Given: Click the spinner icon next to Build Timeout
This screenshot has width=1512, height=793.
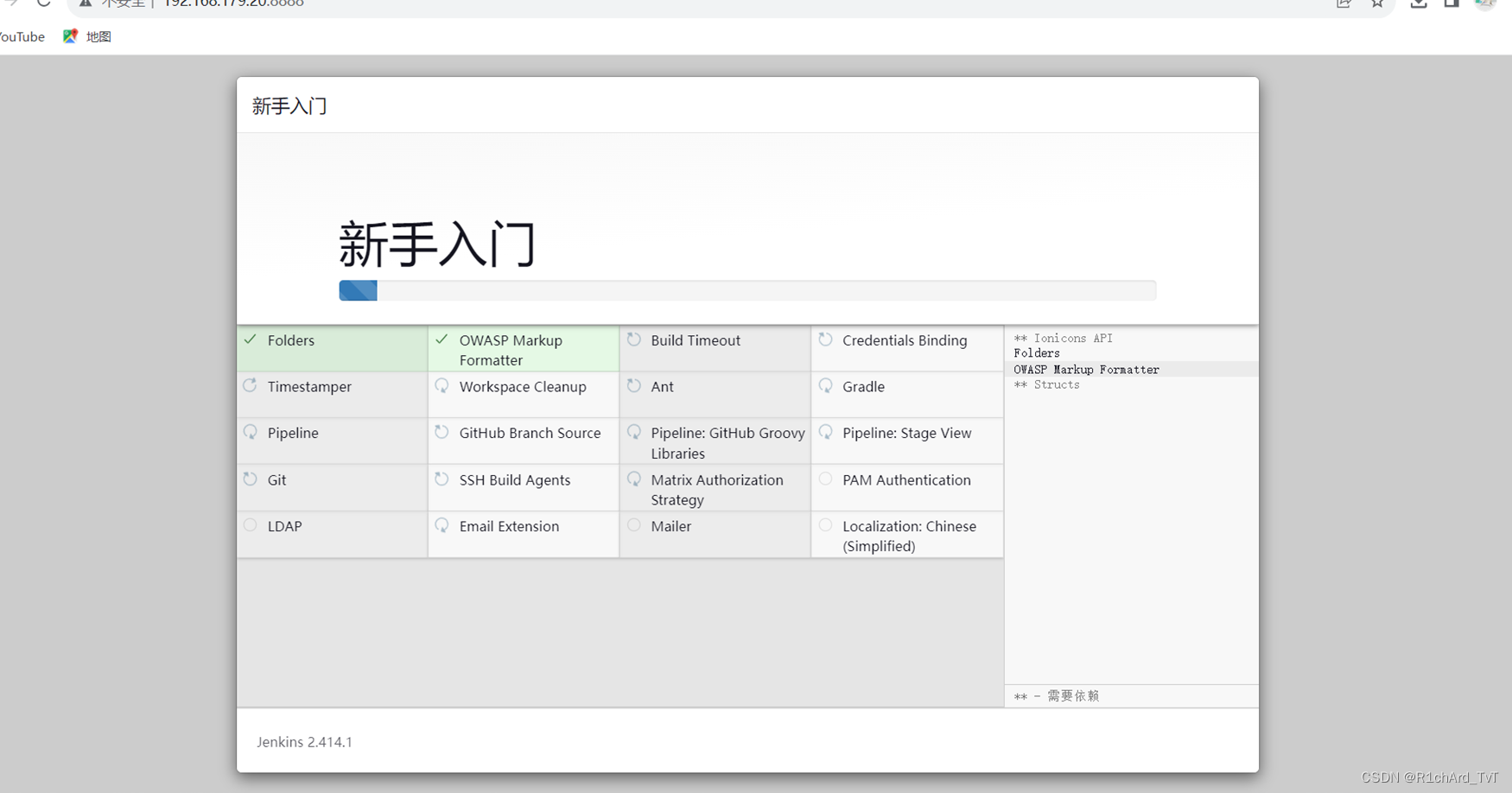Looking at the screenshot, I should pyautogui.click(x=634, y=339).
